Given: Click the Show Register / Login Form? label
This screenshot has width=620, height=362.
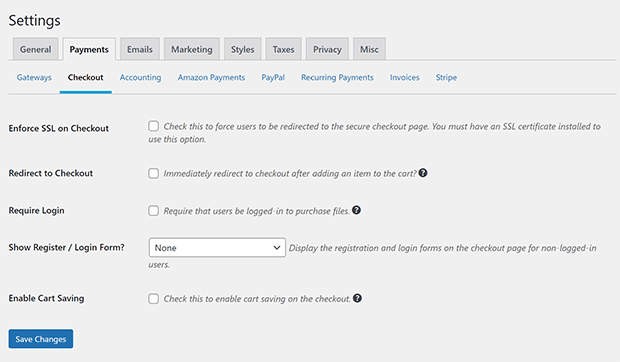Looking at the screenshot, I should (66, 247).
